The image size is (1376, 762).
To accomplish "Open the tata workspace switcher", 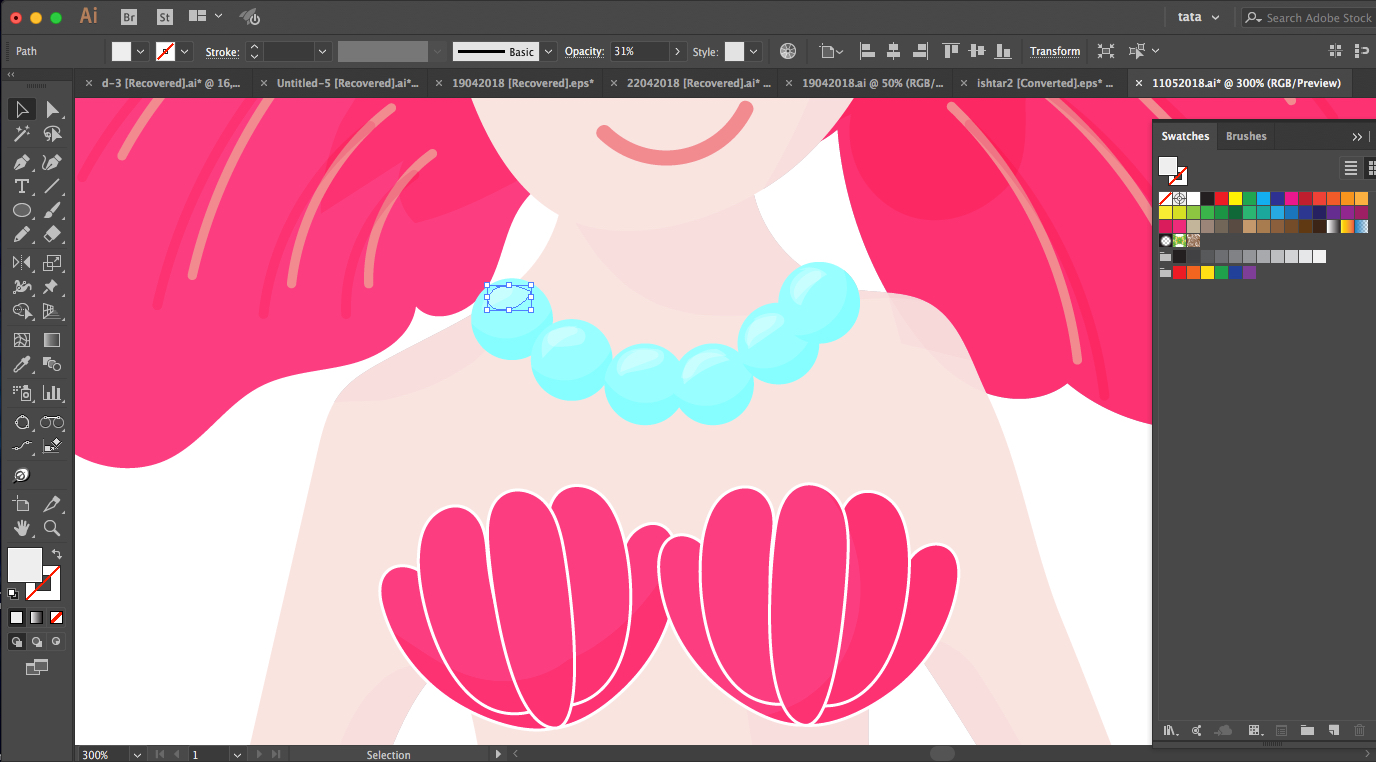I will click(x=1198, y=17).
